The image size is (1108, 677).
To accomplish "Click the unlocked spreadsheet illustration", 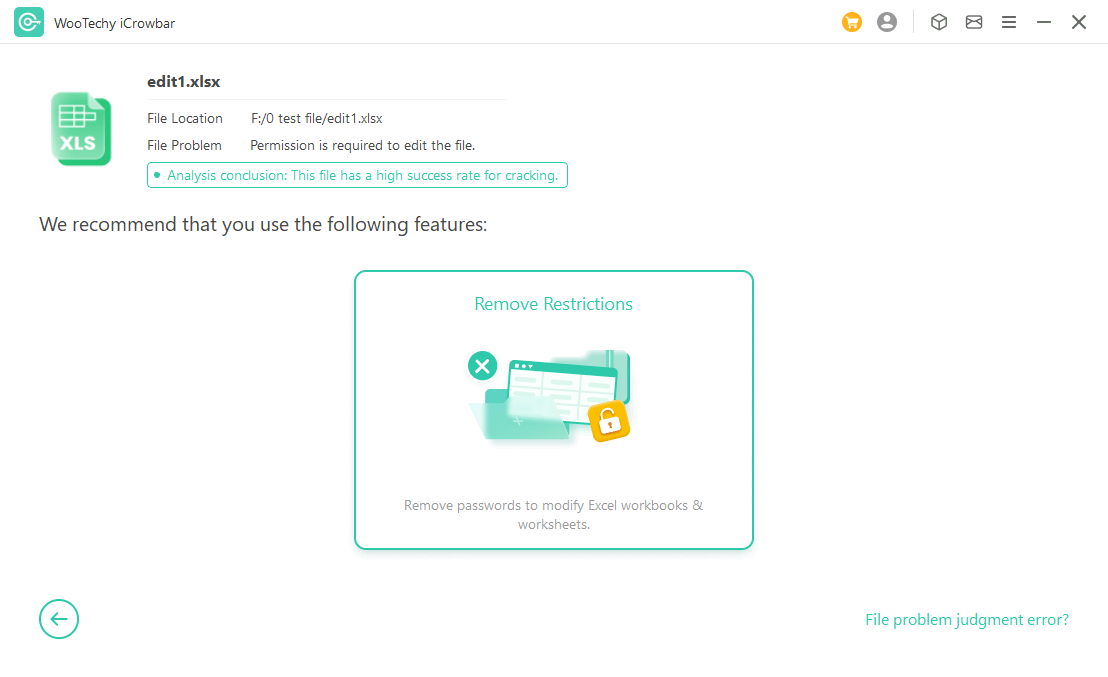I will (x=550, y=395).
